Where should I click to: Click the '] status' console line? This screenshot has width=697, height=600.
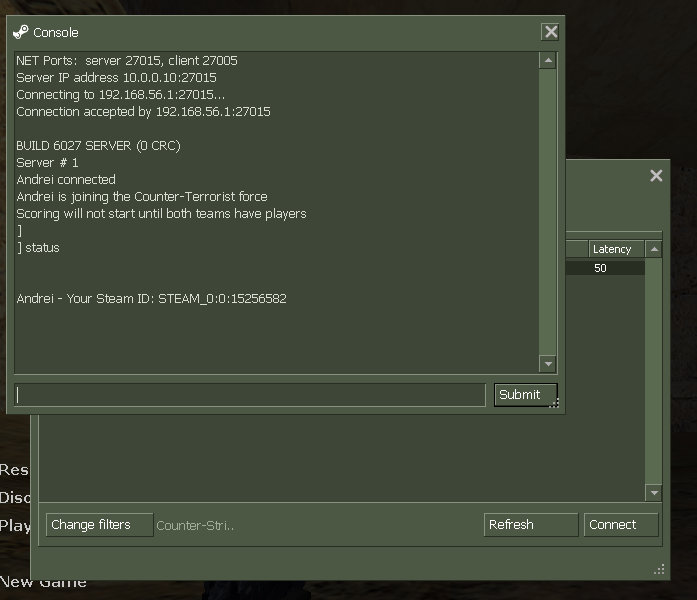[x=38, y=248]
